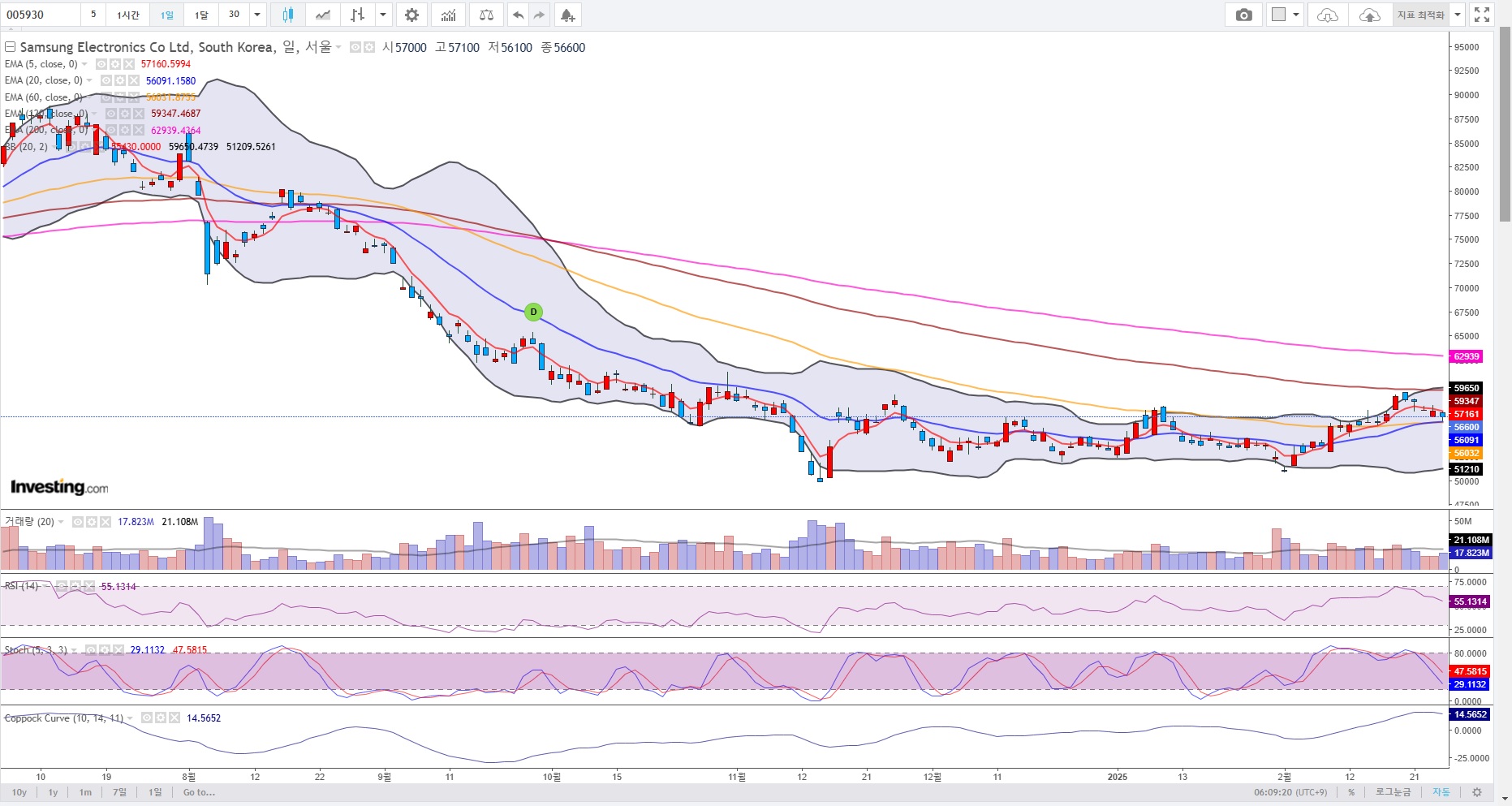The image size is (1512, 806).
Task: Open the more time intervals dropdown arrow
Action: 257,15
